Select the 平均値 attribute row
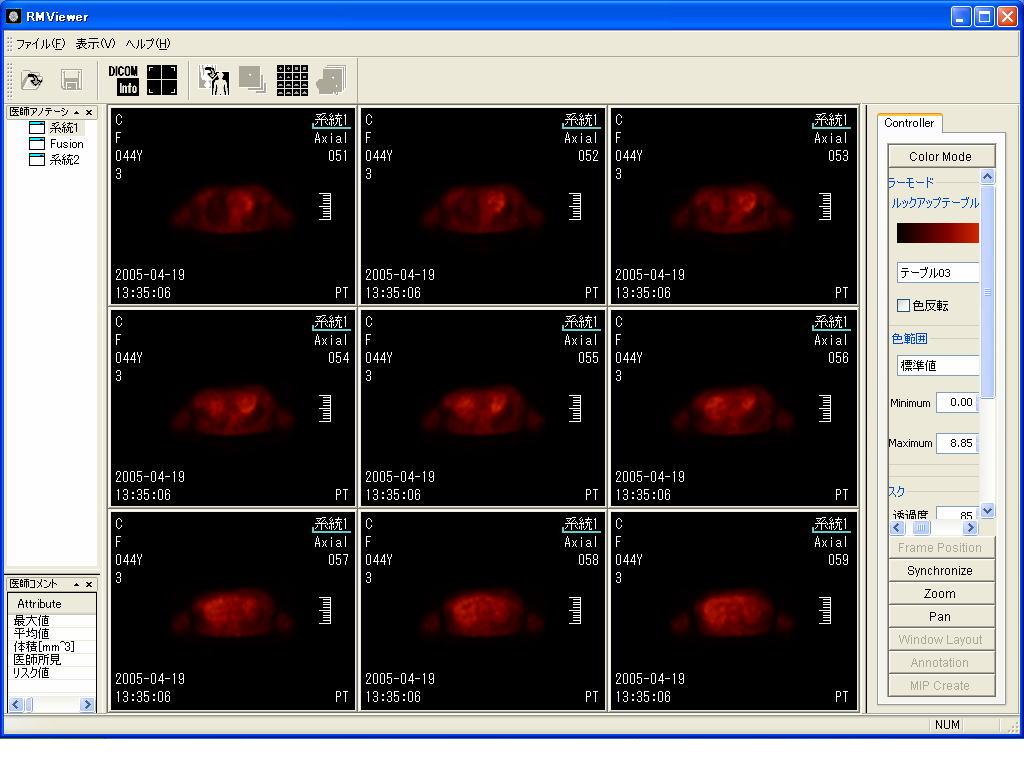Screen dimensions: 1024x768 52,633
